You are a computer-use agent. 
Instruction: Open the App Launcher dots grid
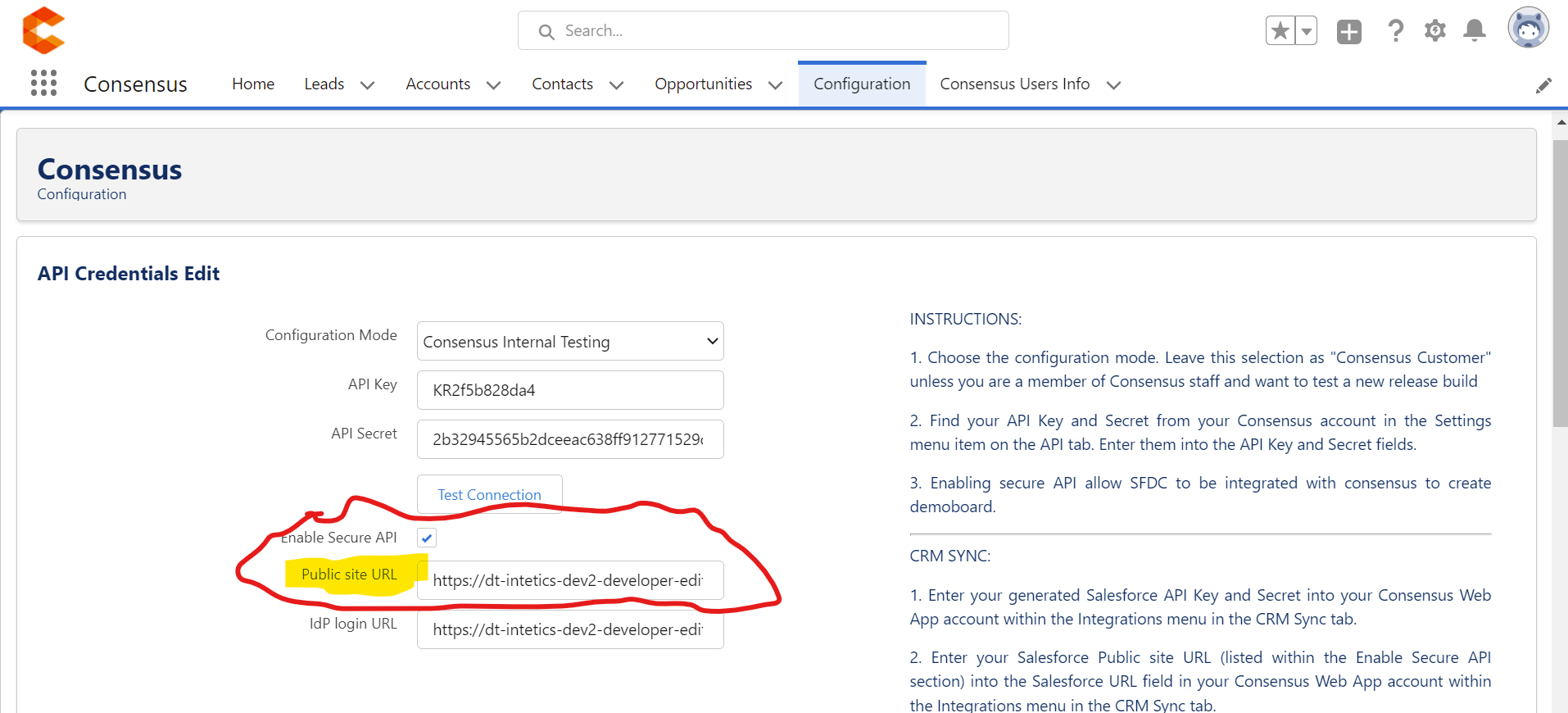pyautogui.click(x=43, y=83)
